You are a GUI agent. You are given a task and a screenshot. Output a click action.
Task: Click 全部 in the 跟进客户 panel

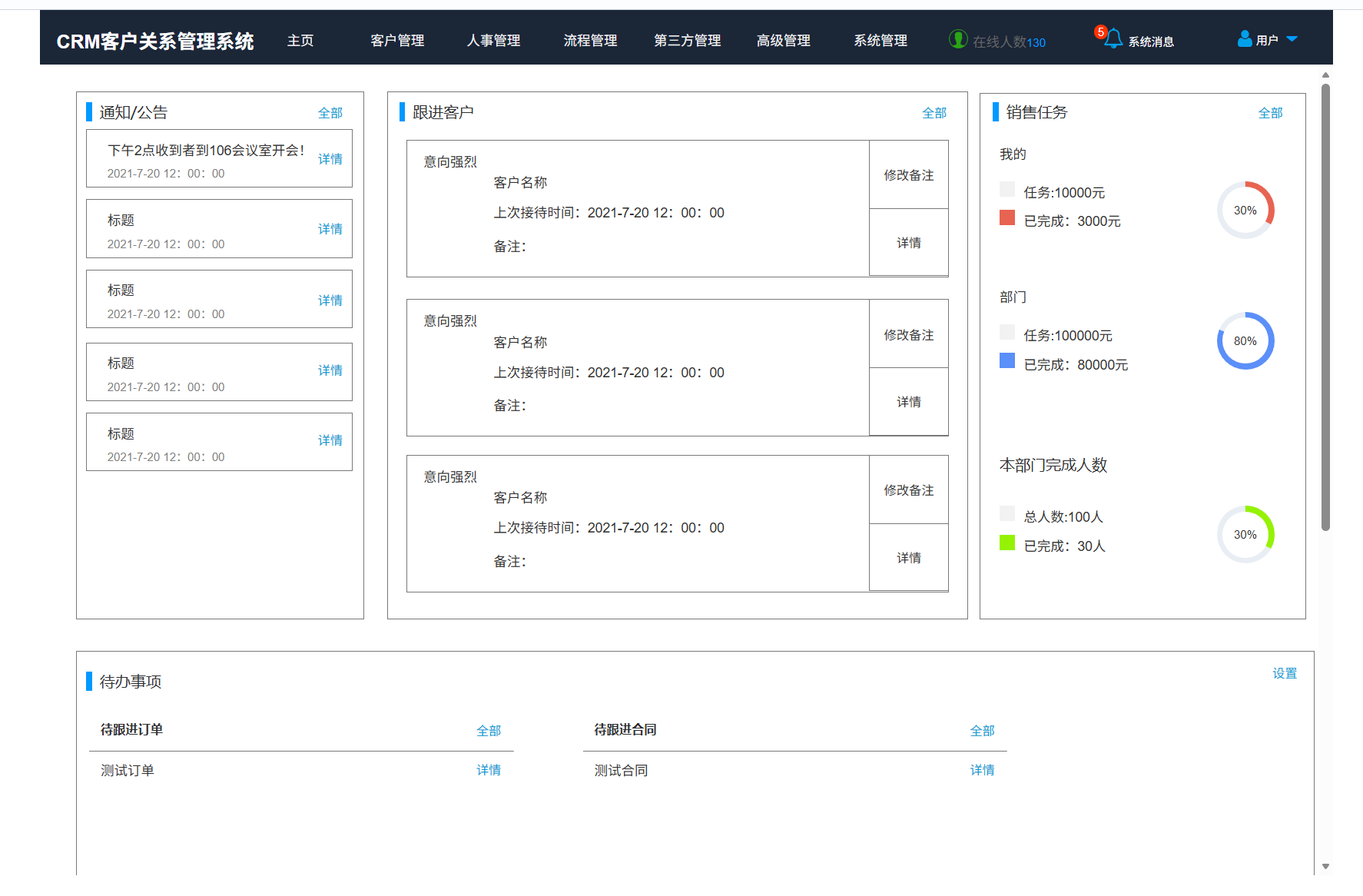pyautogui.click(x=934, y=112)
